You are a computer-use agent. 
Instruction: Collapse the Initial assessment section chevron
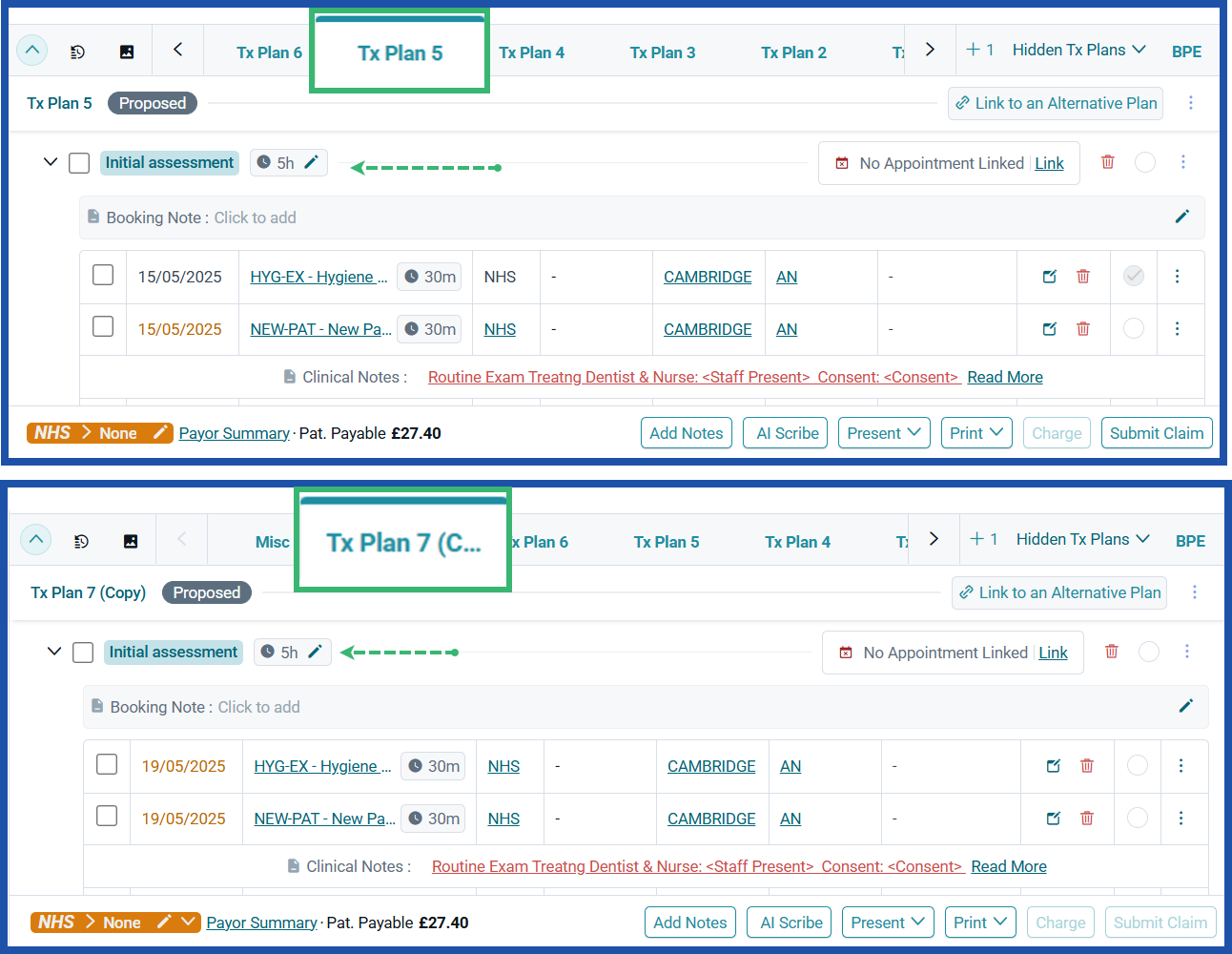[x=51, y=162]
